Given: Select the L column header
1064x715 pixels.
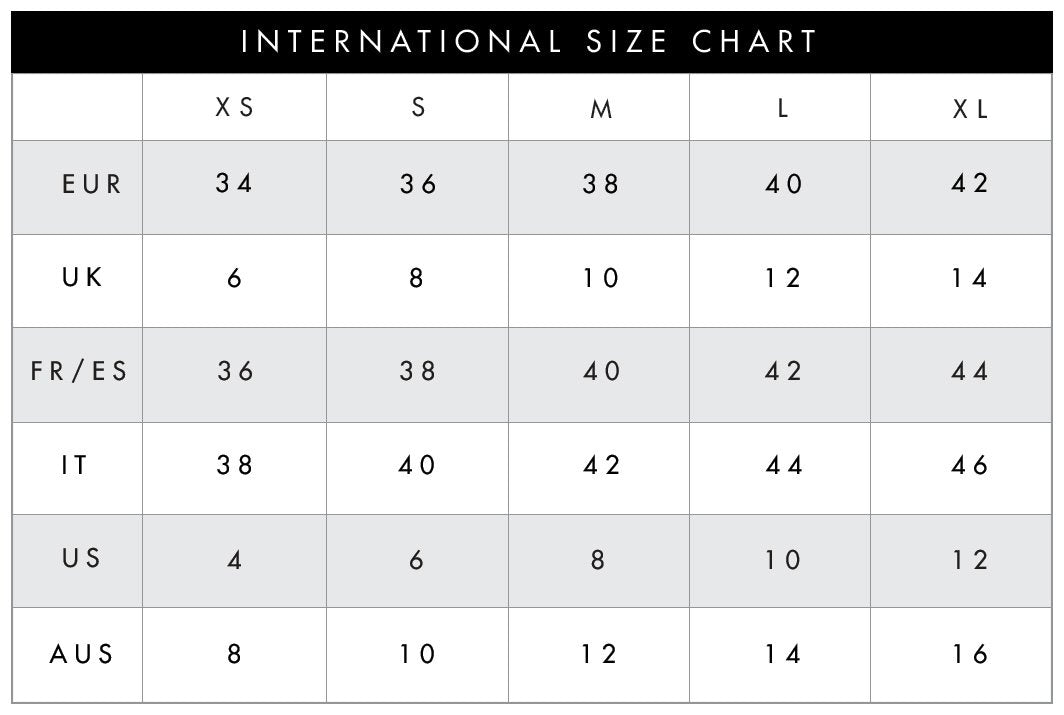Looking at the screenshot, I should (783, 108).
